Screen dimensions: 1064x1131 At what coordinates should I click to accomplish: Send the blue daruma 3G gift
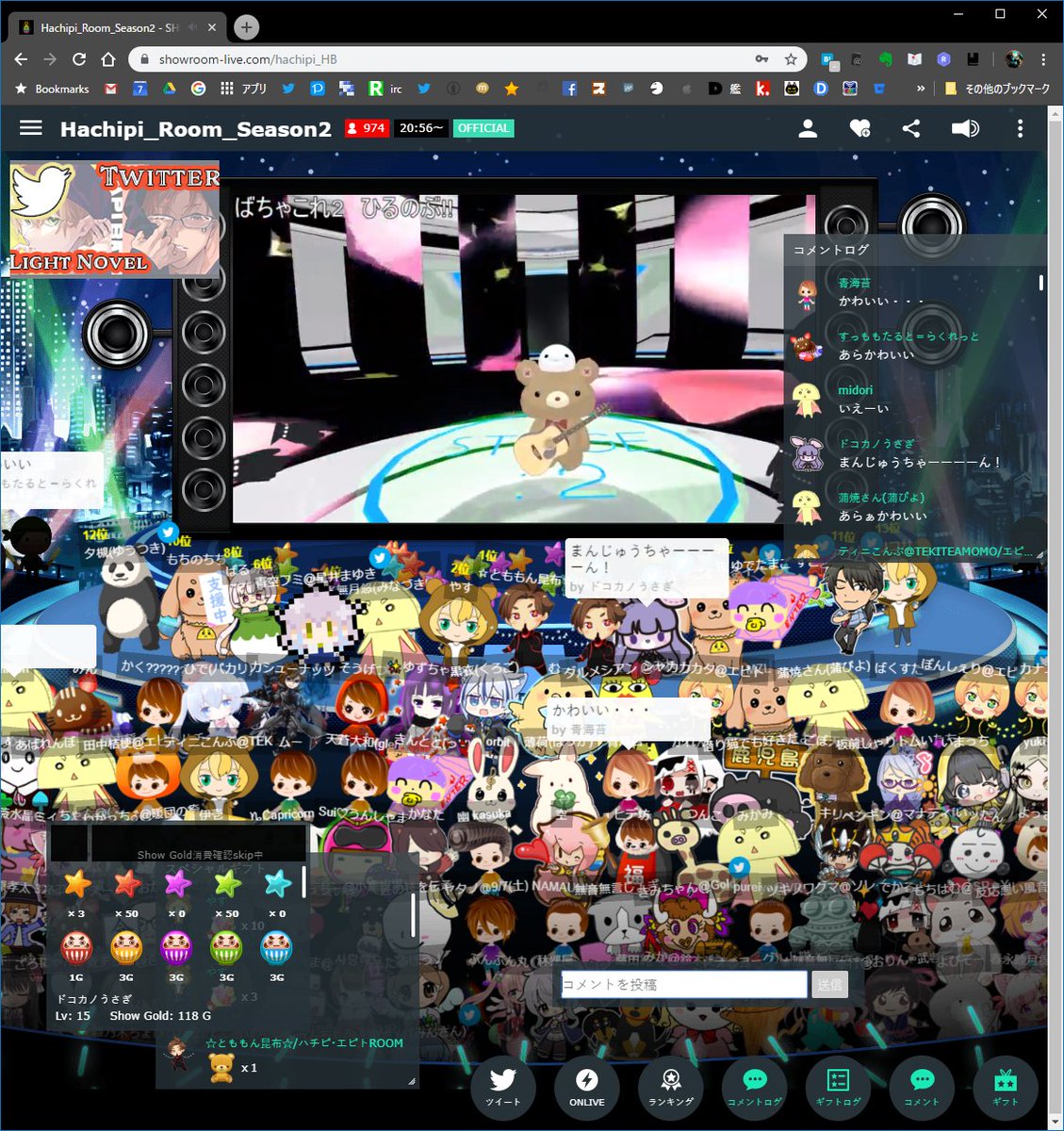click(277, 947)
